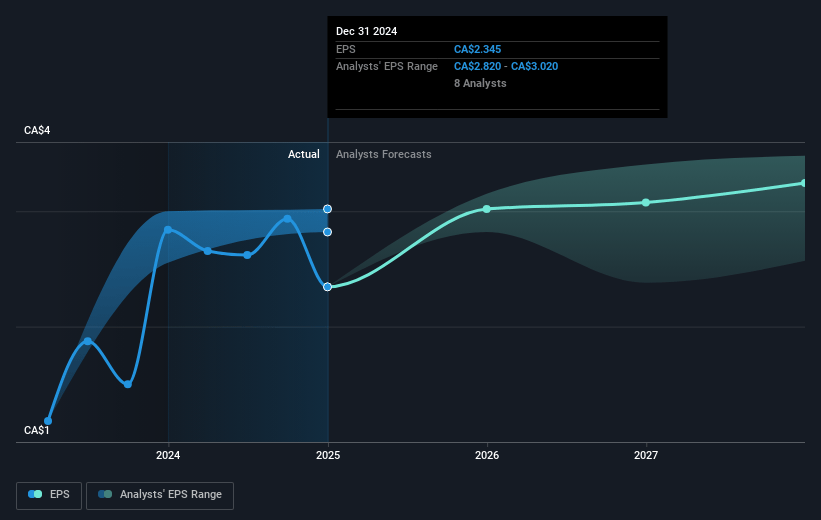Click the final forecast point at chart edge

point(804,183)
